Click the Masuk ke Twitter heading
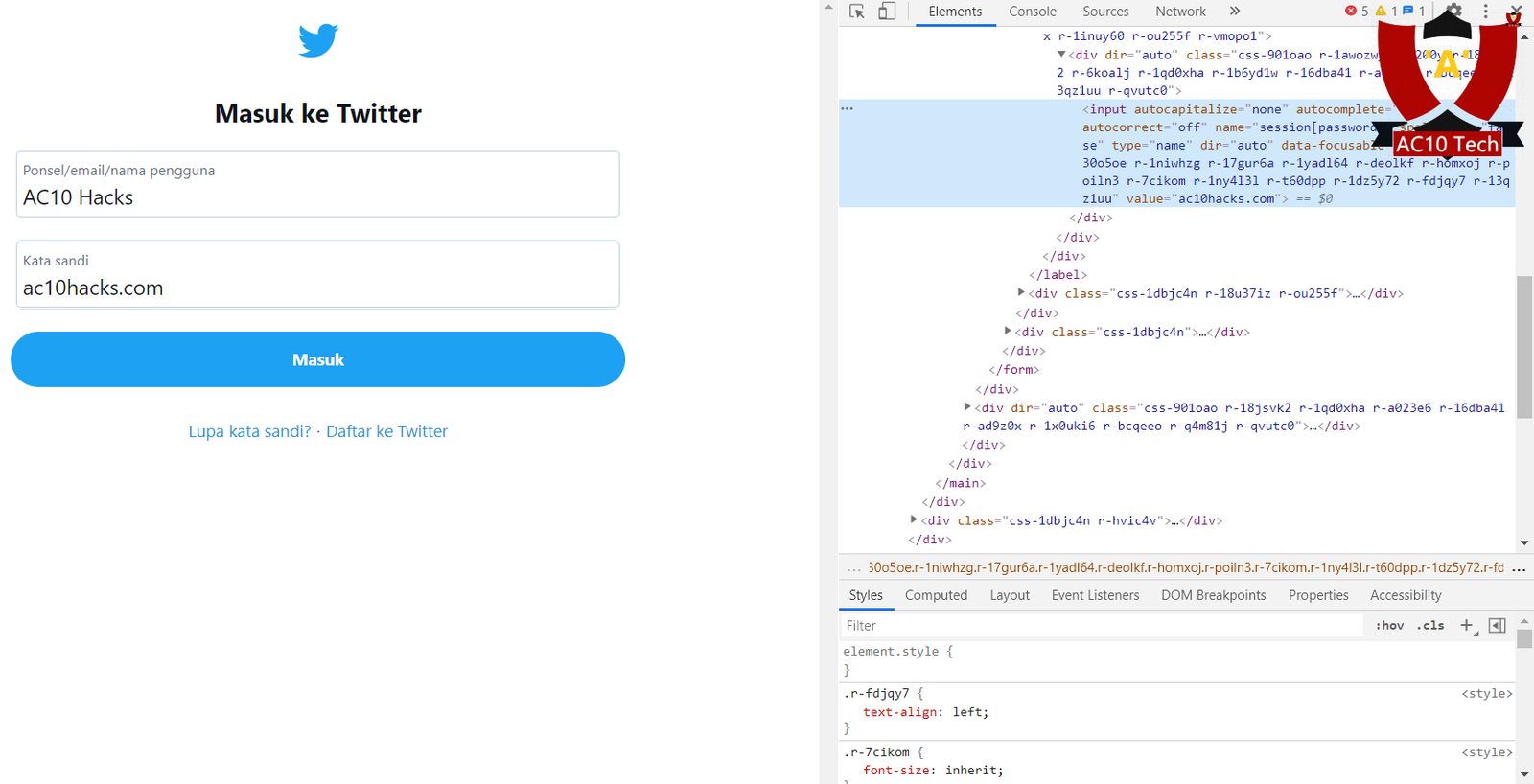 click(x=318, y=113)
